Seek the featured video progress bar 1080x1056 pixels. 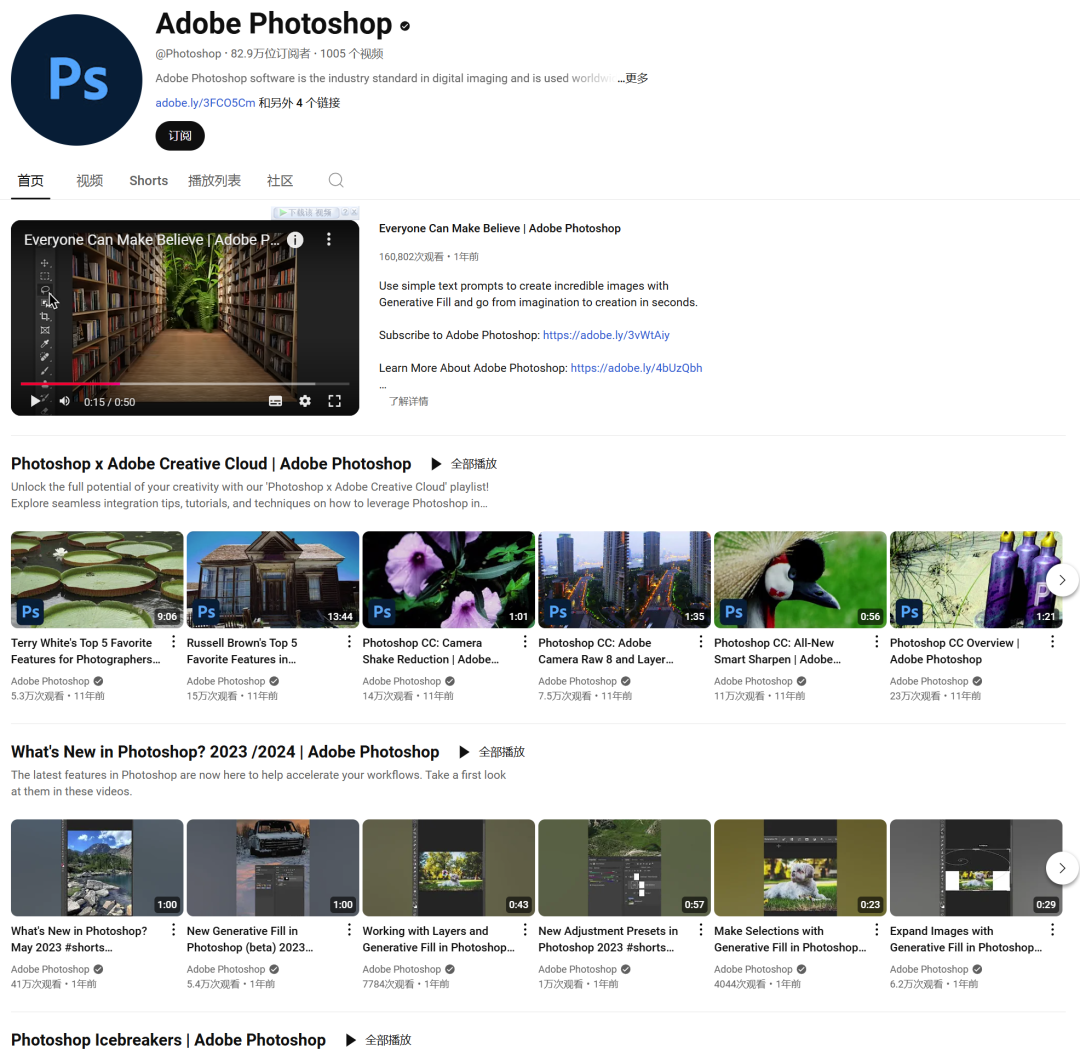point(185,384)
